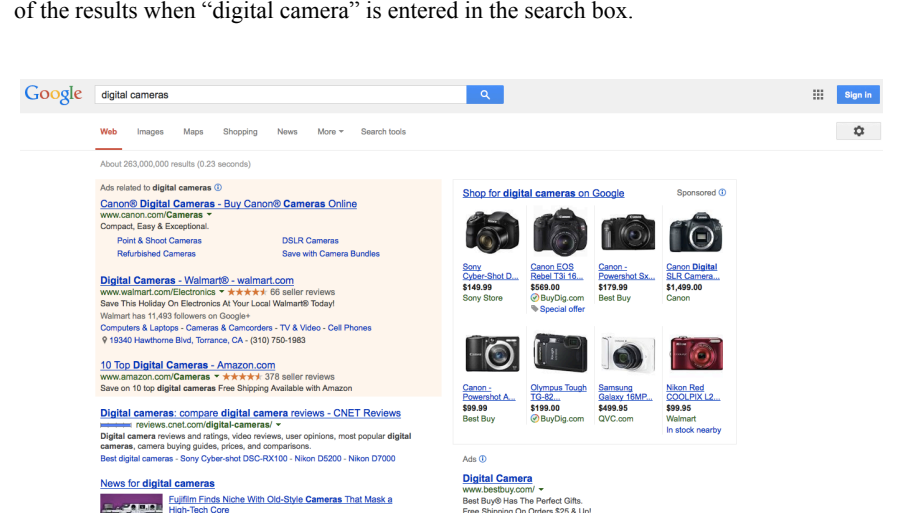Click the 378 seller reviews star rating
Screen dimensions: 902x532
click(242, 377)
